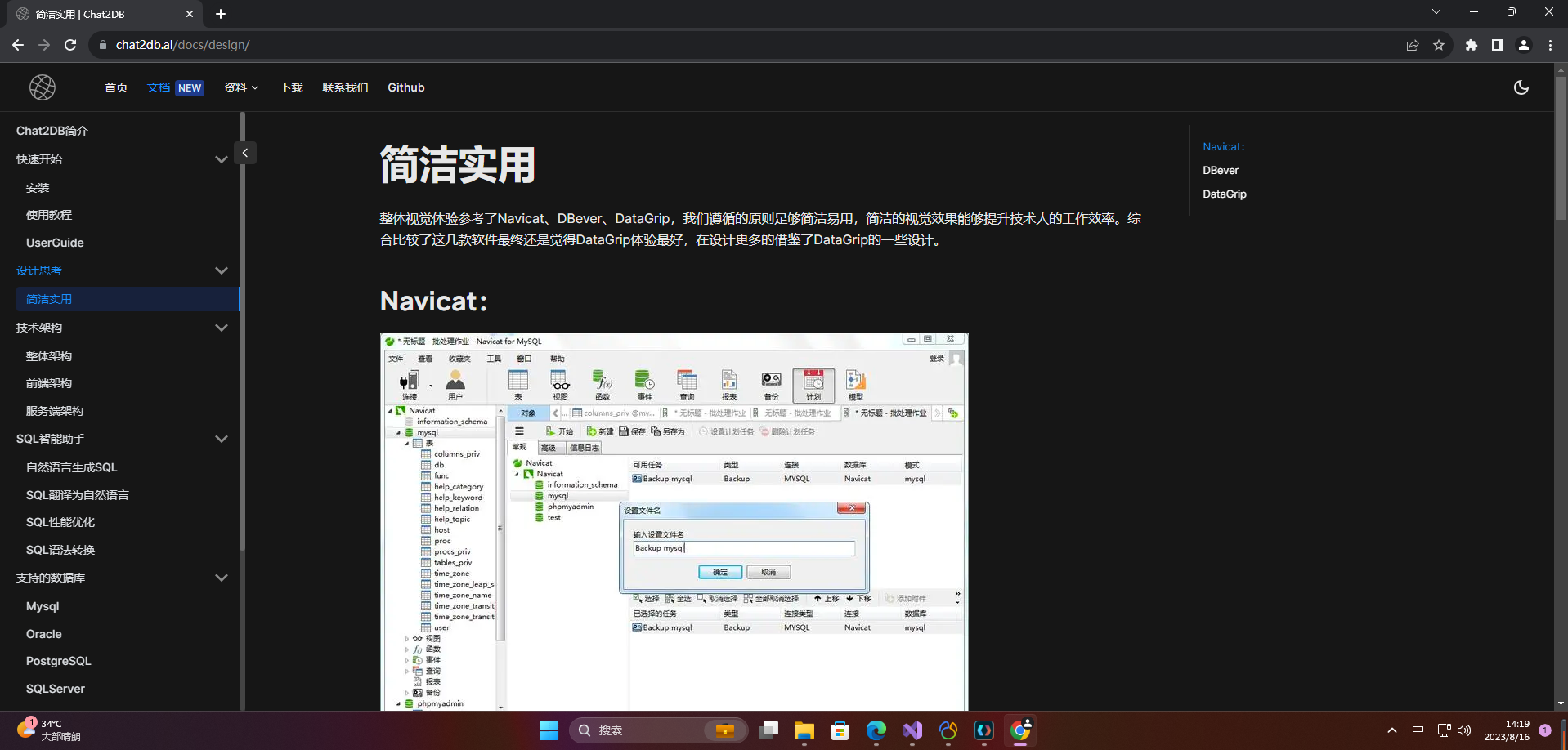Click the Chat2DB logo in the navbar
The image size is (1568, 750).
(x=43, y=87)
